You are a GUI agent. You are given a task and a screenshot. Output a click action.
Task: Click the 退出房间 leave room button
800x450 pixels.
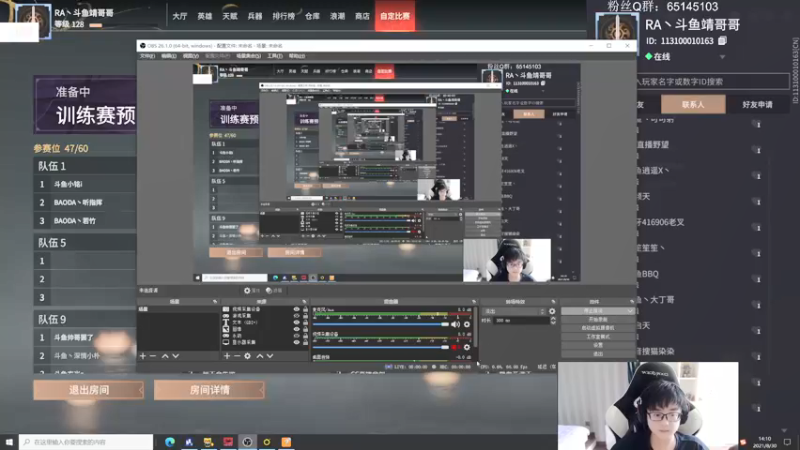(89, 390)
